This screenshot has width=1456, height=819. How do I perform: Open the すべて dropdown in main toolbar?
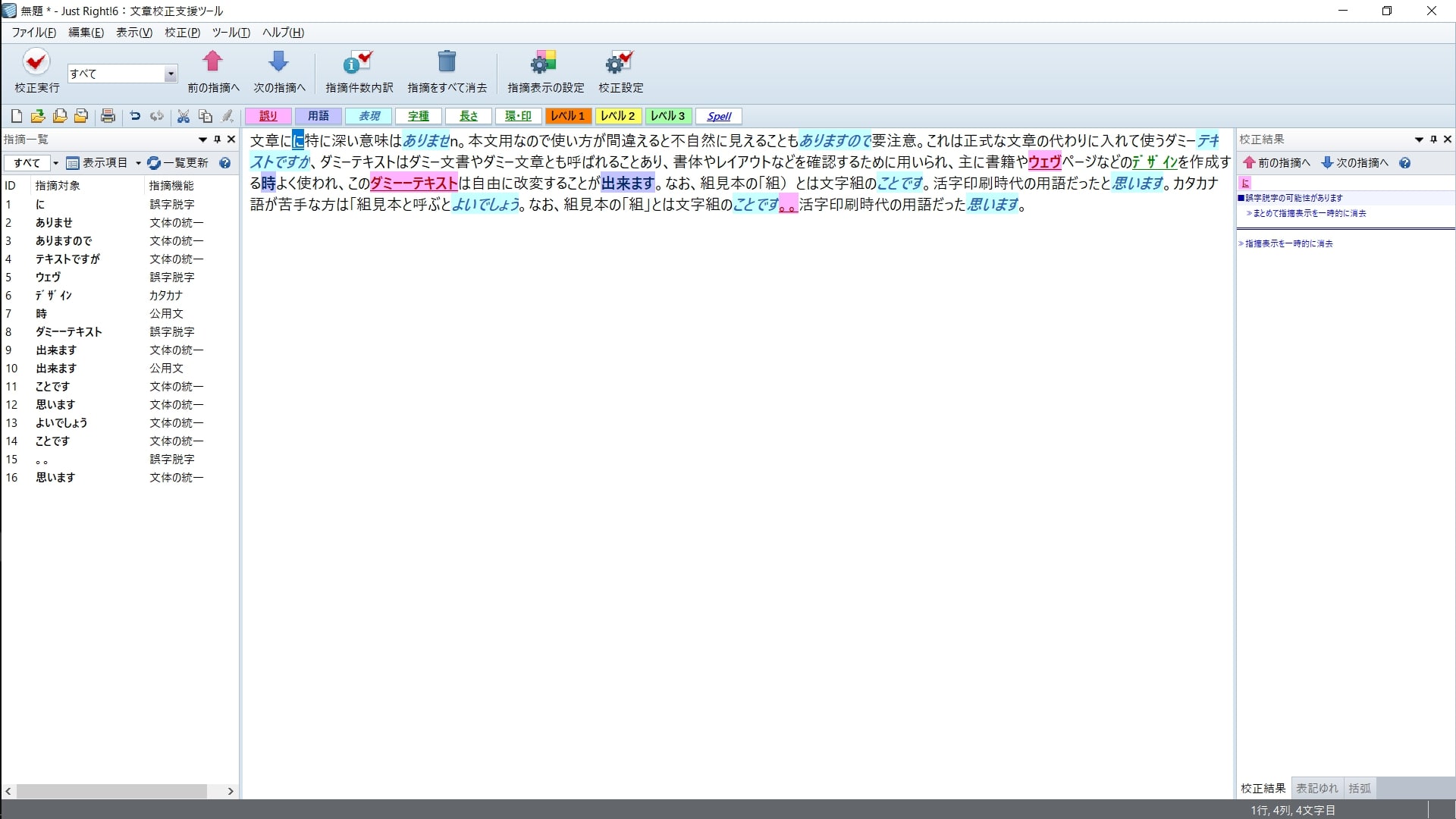[x=171, y=74]
